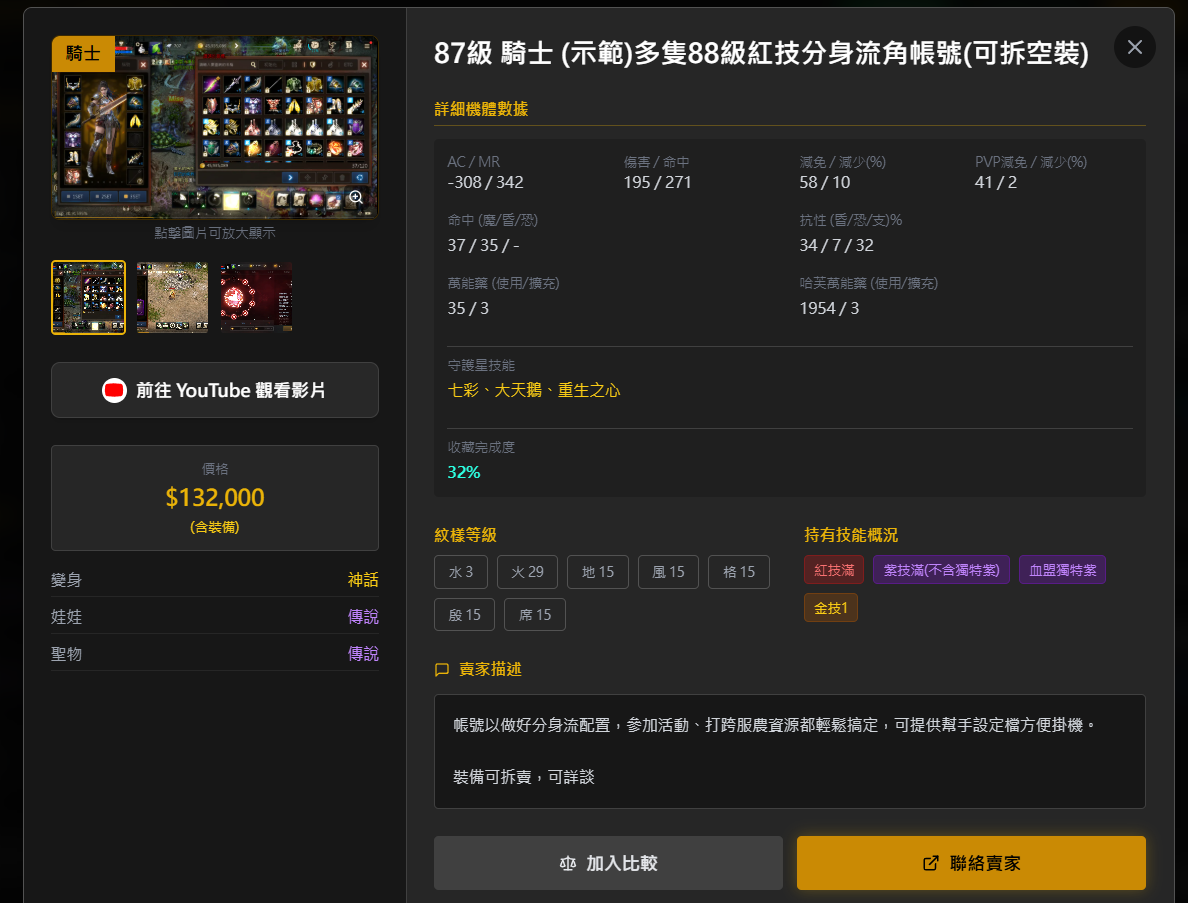The width and height of the screenshot is (1188, 903).
Task: Close the account detail dialog
Action: coord(1134,47)
